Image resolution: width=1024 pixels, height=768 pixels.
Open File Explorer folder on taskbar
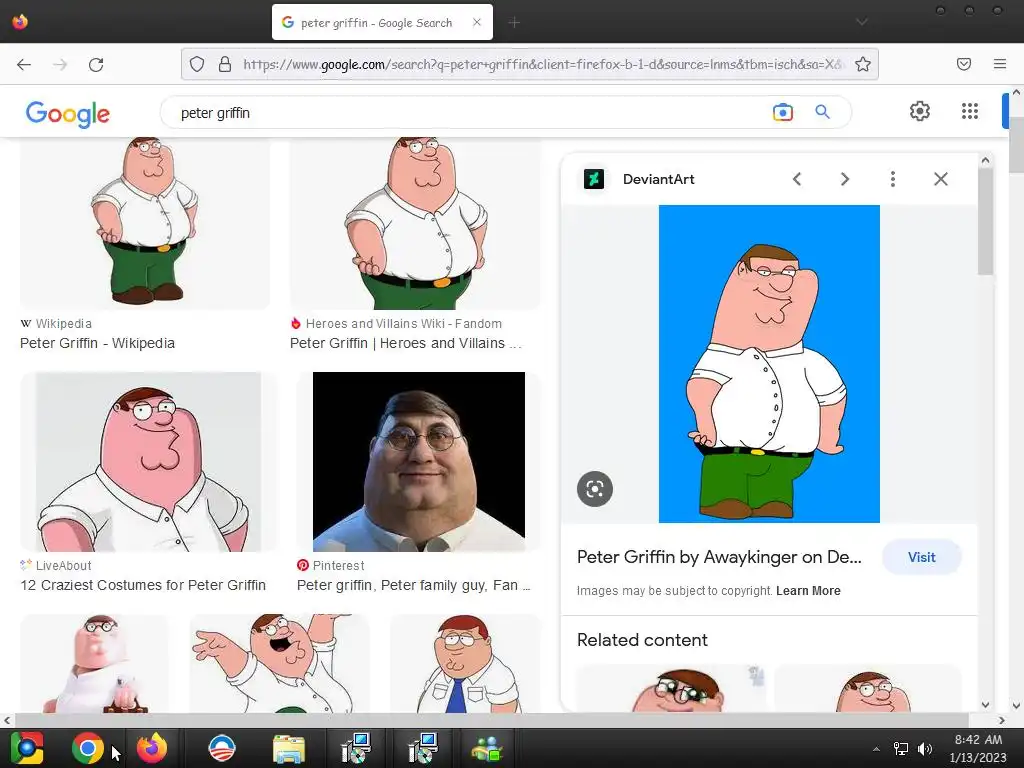point(289,749)
